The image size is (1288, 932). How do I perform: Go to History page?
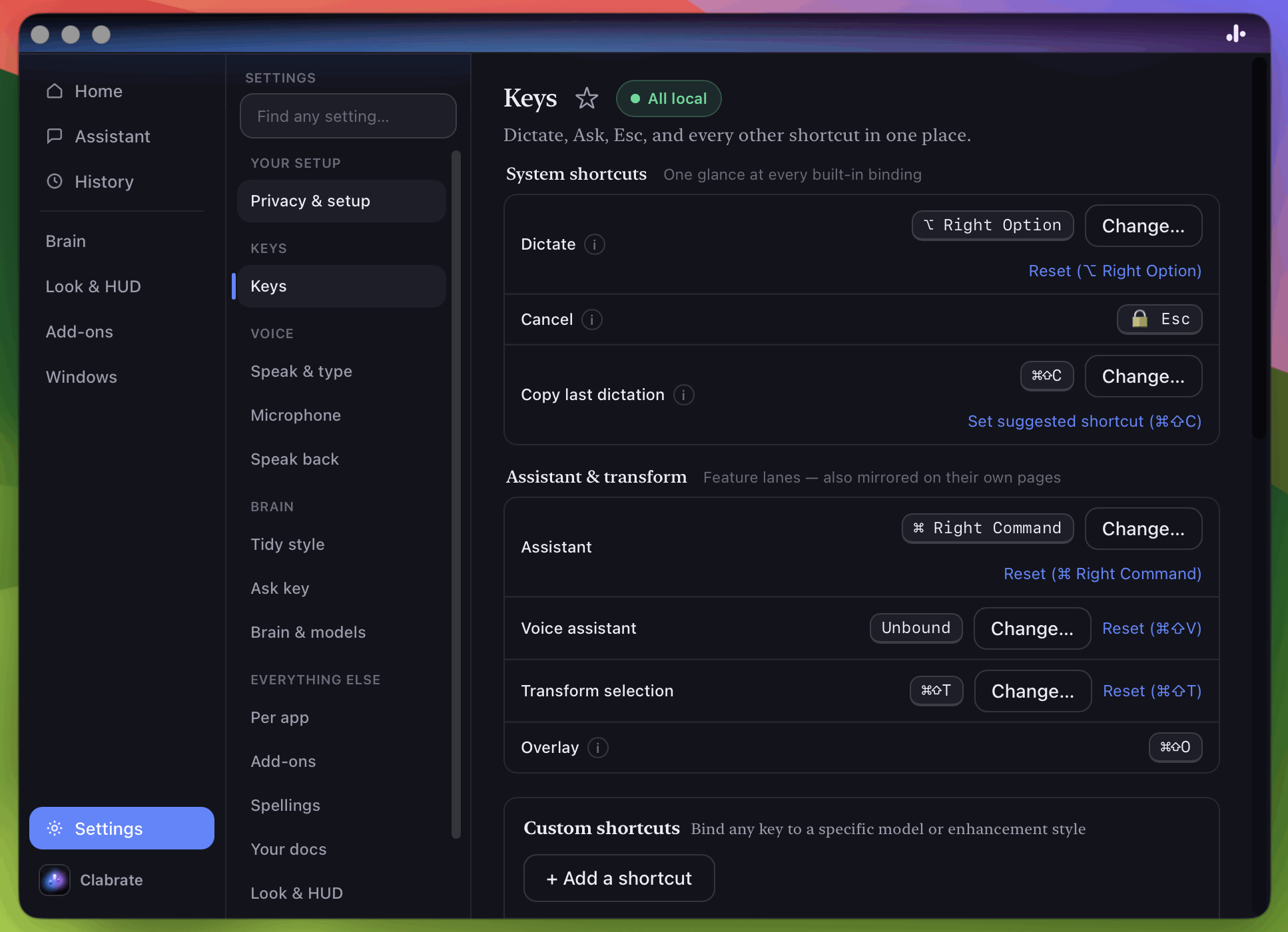pos(104,181)
